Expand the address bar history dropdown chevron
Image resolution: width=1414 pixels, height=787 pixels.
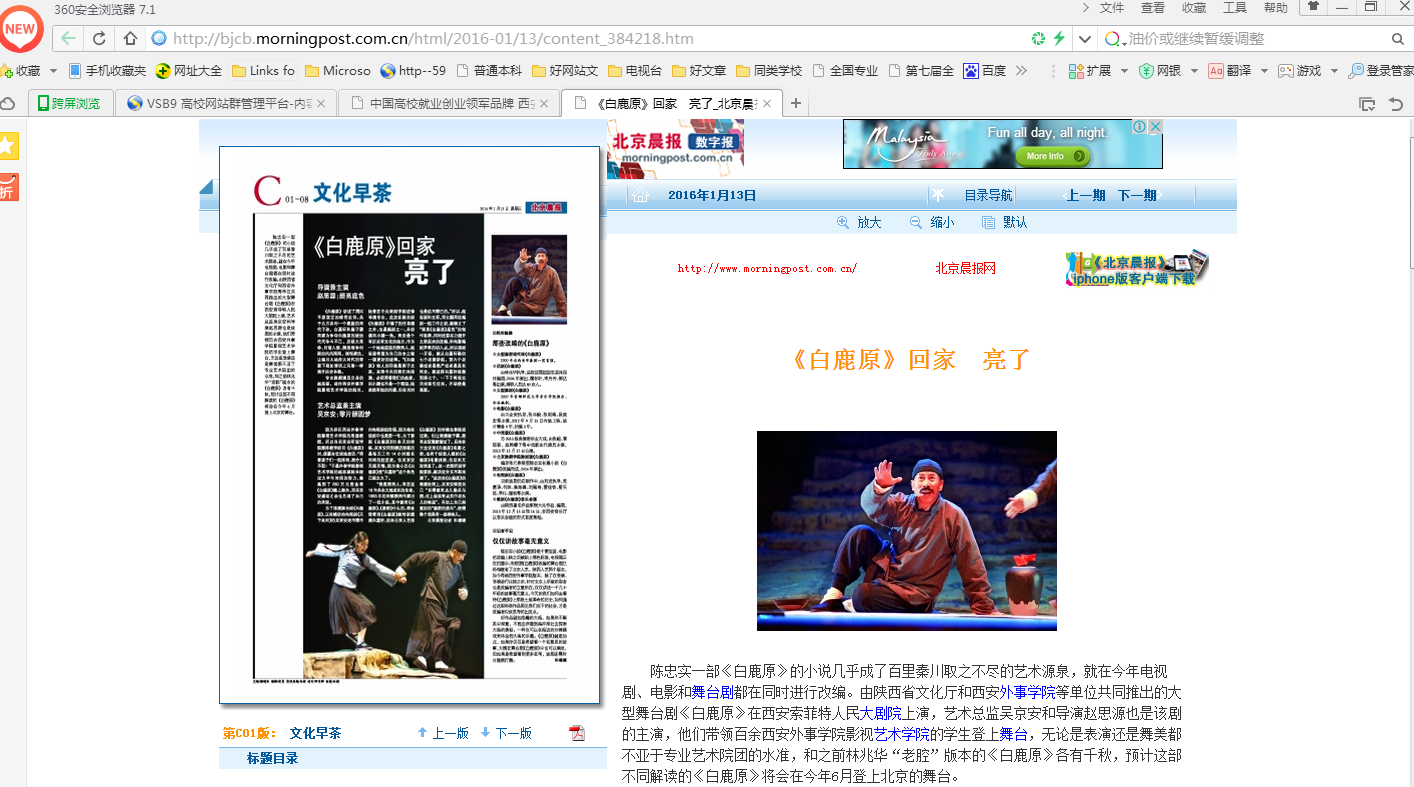[1085, 39]
